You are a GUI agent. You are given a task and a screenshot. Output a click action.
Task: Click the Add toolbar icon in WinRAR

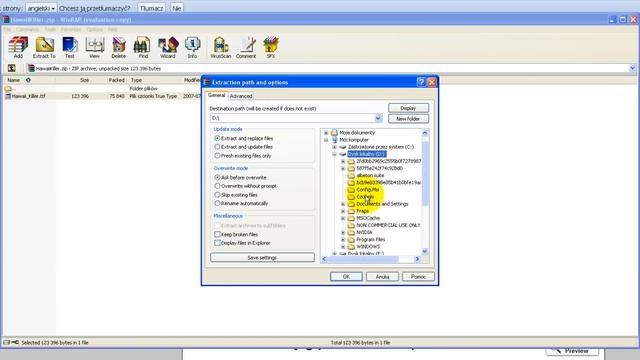(18, 47)
